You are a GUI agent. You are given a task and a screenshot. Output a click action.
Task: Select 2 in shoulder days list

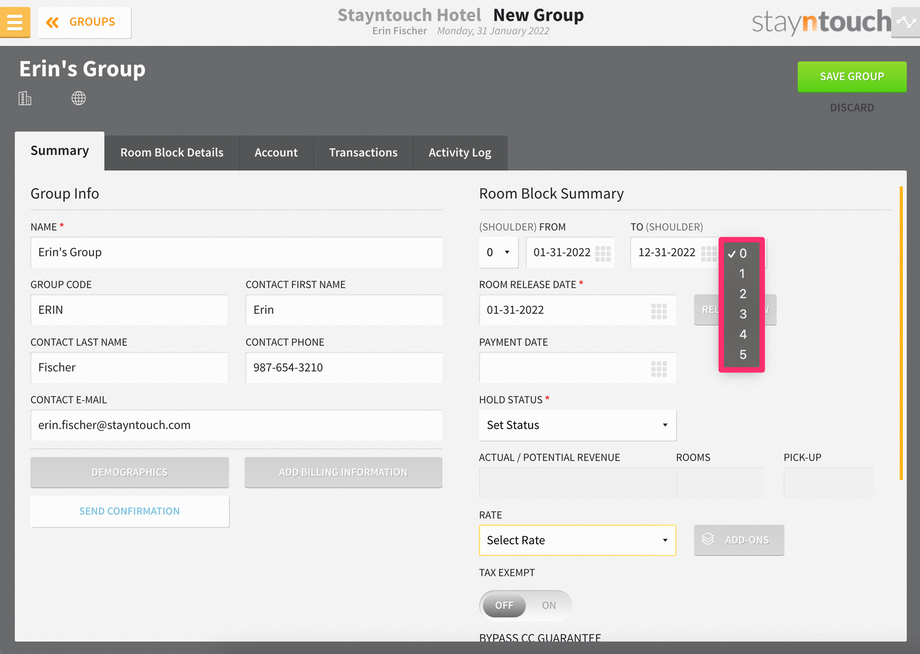point(742,294)
